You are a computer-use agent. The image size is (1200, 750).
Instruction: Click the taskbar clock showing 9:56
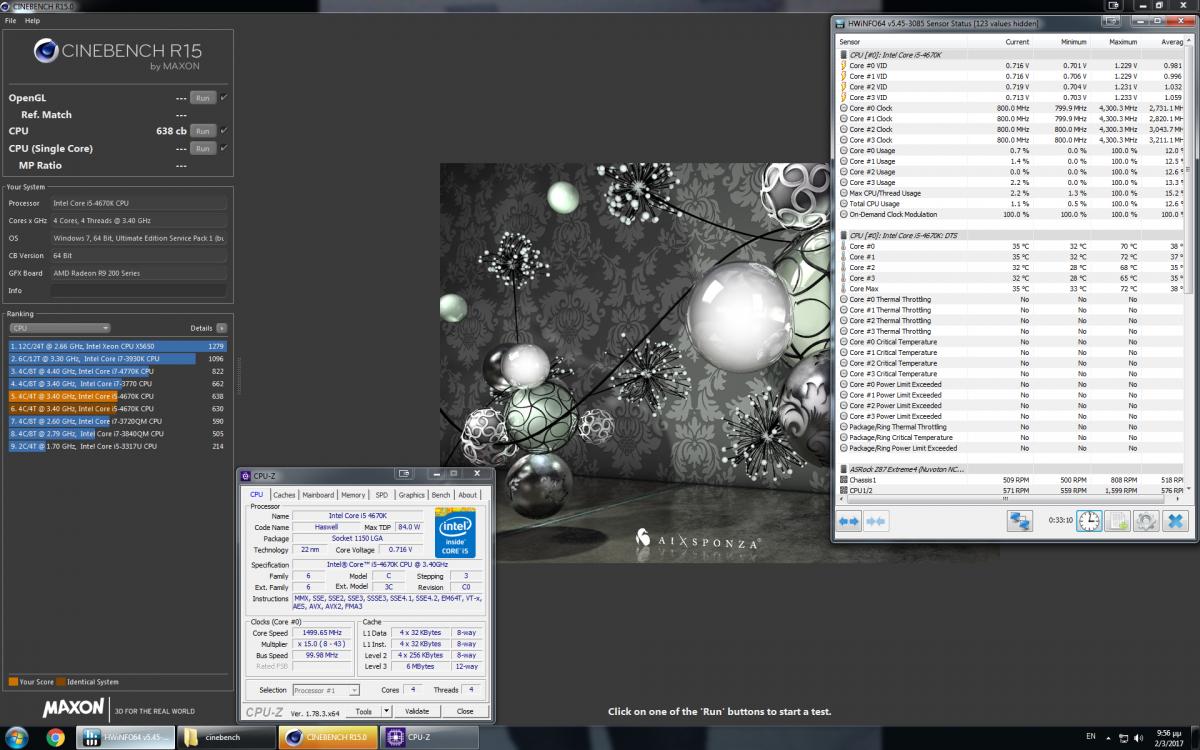coord(1170,738)
